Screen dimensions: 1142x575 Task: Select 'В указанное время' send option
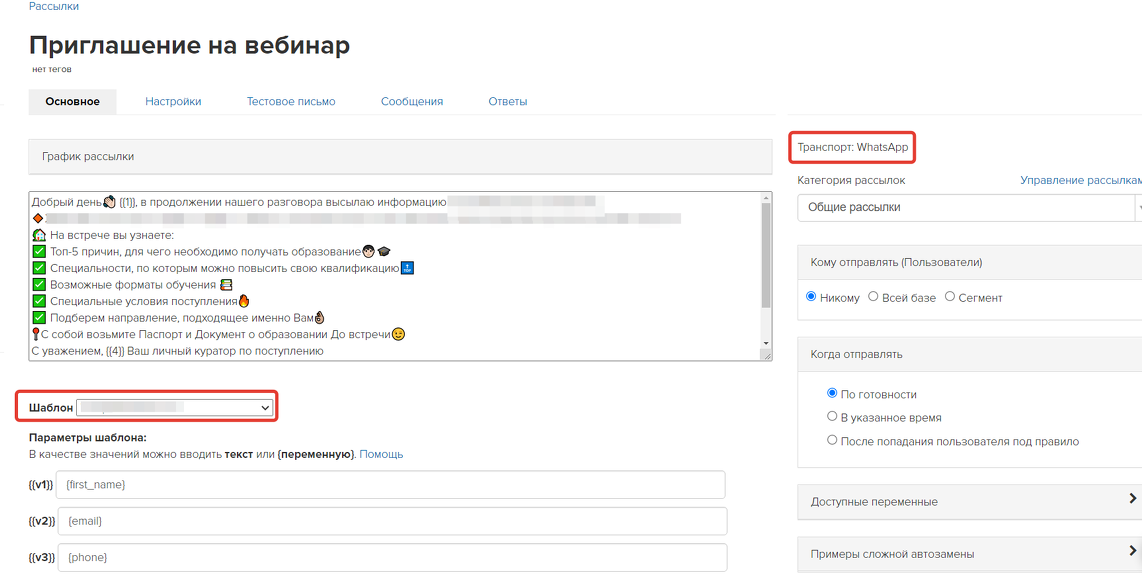(832, 417)
